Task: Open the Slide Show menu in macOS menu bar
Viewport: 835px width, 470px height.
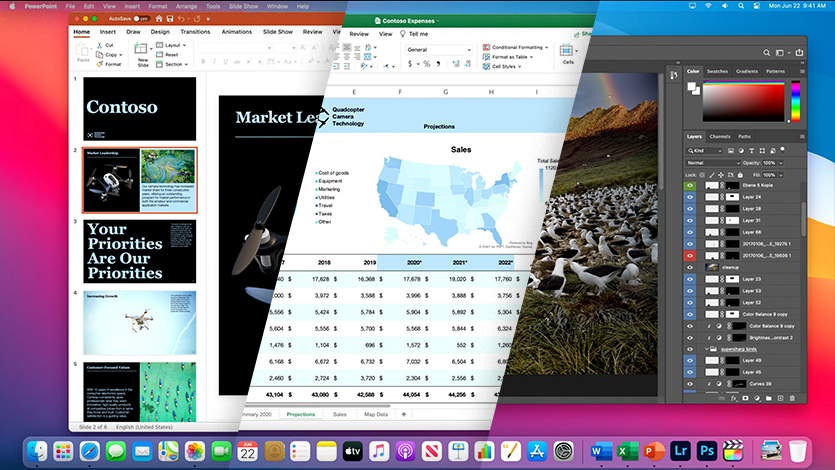Action: (x=243, y=6)
